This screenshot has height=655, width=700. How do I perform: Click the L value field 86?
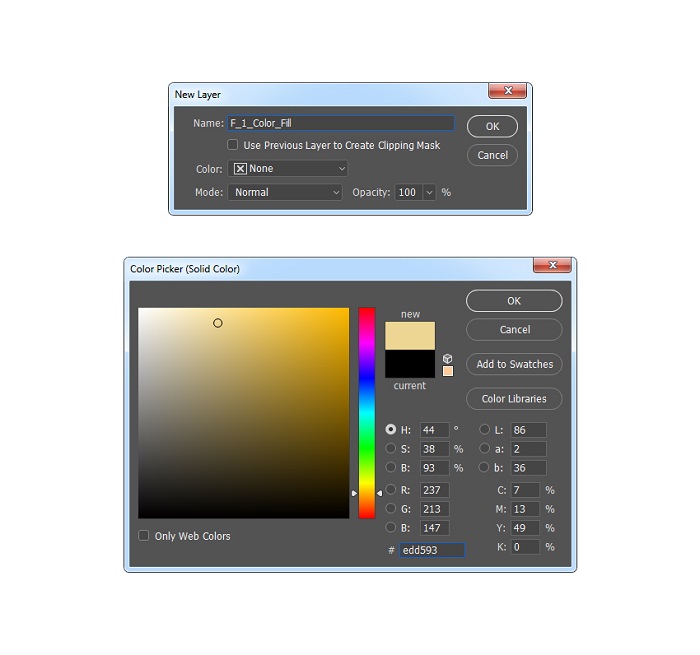(529, 430)
